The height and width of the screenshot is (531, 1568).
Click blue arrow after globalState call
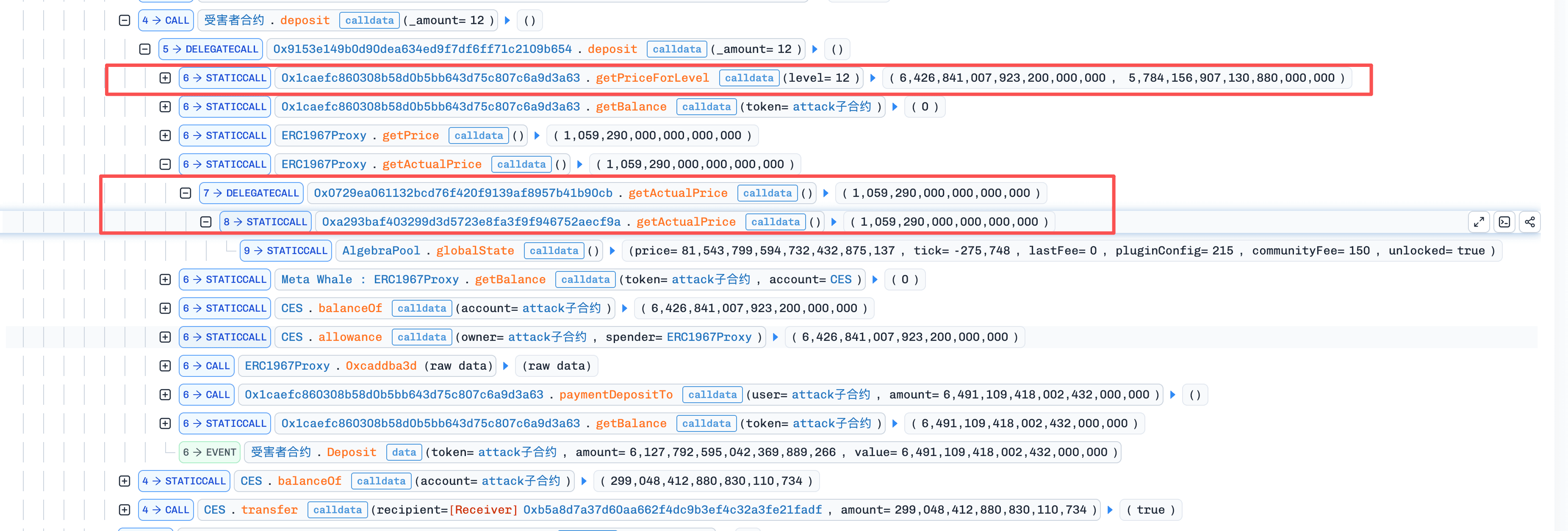pyautogui.click(x=612, y=251)
